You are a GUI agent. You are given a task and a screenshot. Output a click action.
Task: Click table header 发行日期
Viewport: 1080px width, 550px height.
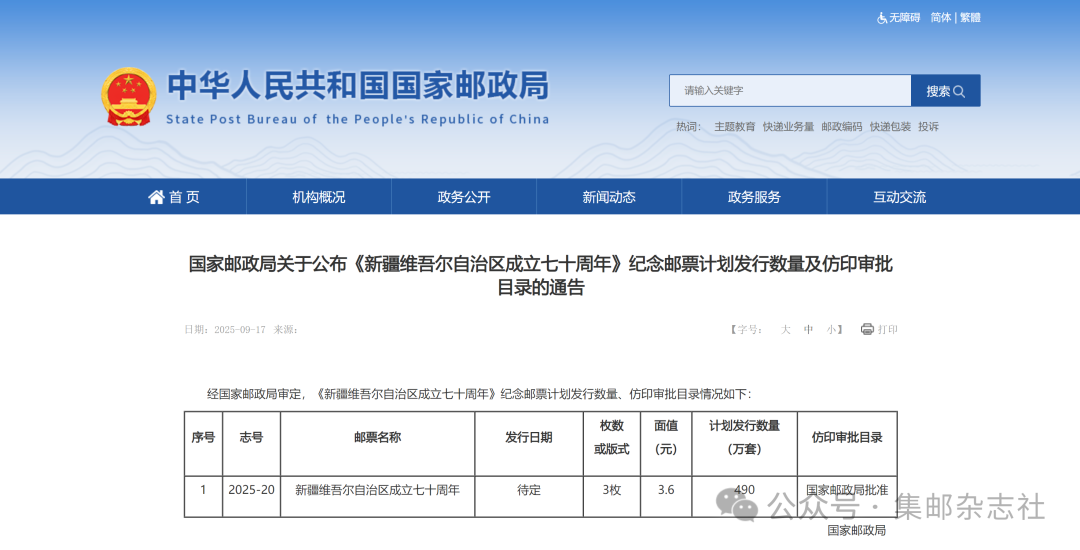[529, 438]
